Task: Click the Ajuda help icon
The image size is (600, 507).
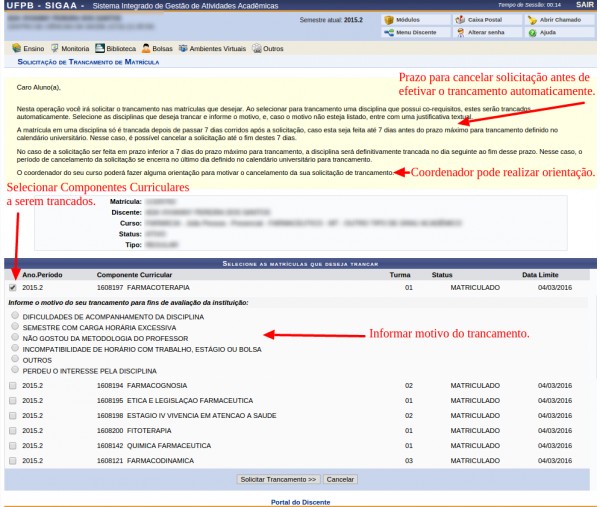Action: point(532,33)
